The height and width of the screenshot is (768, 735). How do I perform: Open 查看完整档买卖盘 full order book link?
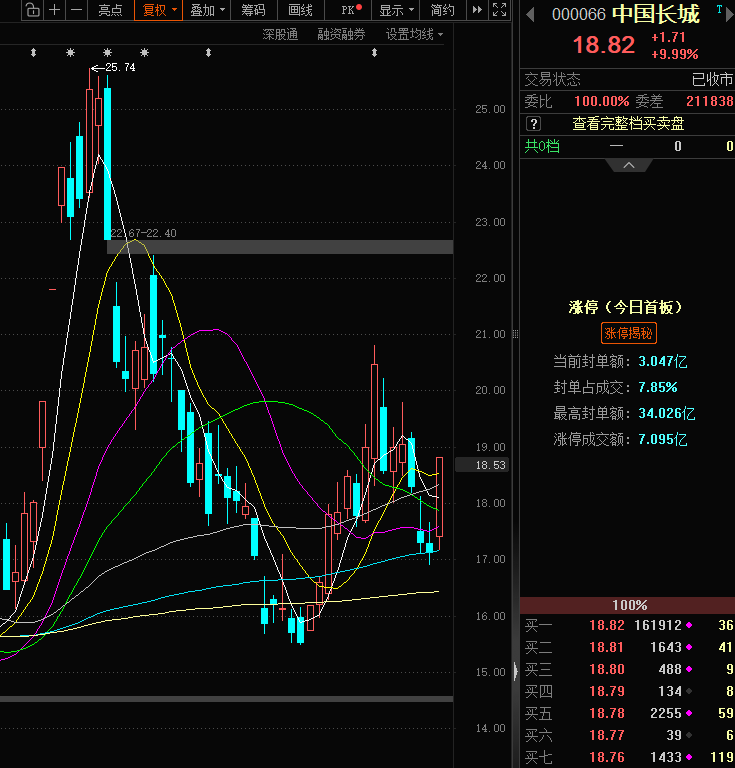coord(628,123)
